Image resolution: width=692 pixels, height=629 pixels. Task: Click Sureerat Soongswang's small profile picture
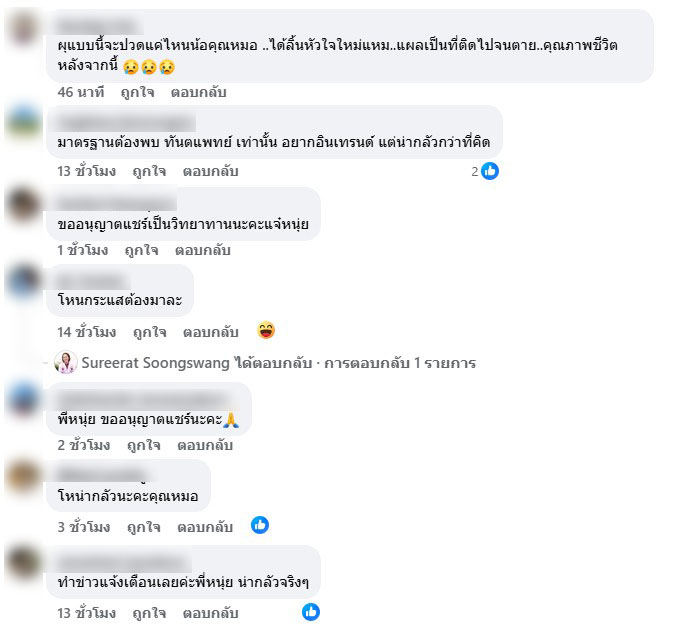66,362
